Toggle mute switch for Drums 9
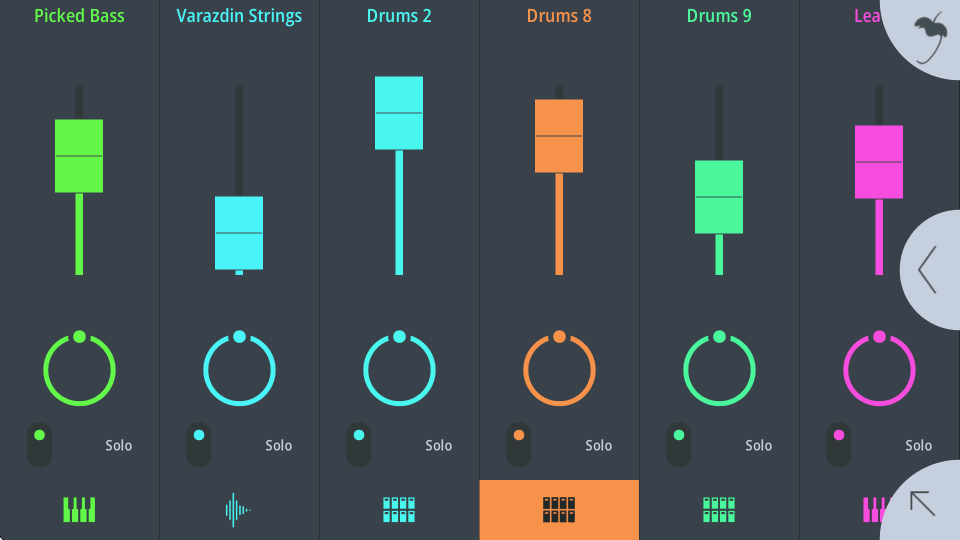The height and width of the screenshot is (540, 960). coord(679,445)
